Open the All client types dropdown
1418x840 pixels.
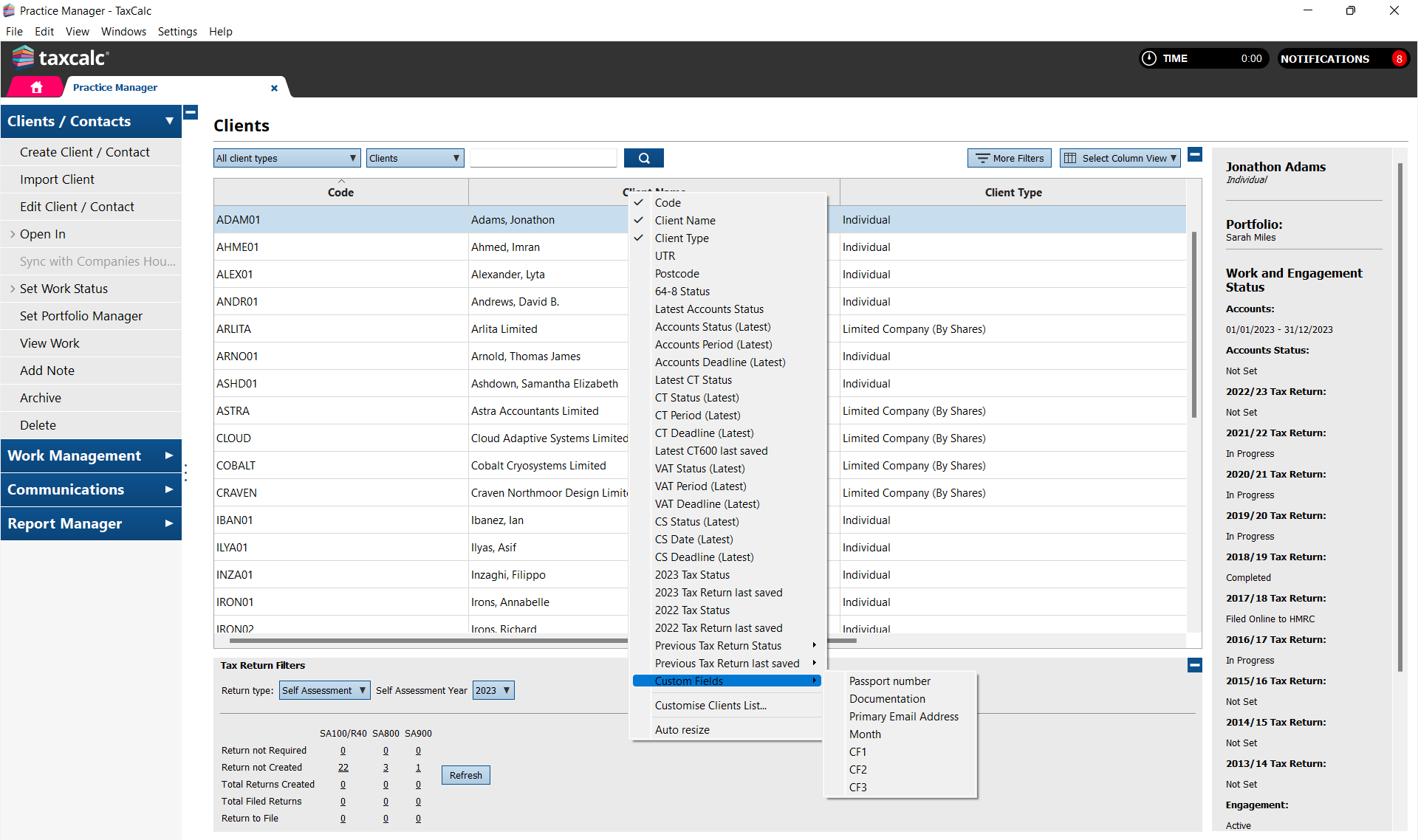287,158
